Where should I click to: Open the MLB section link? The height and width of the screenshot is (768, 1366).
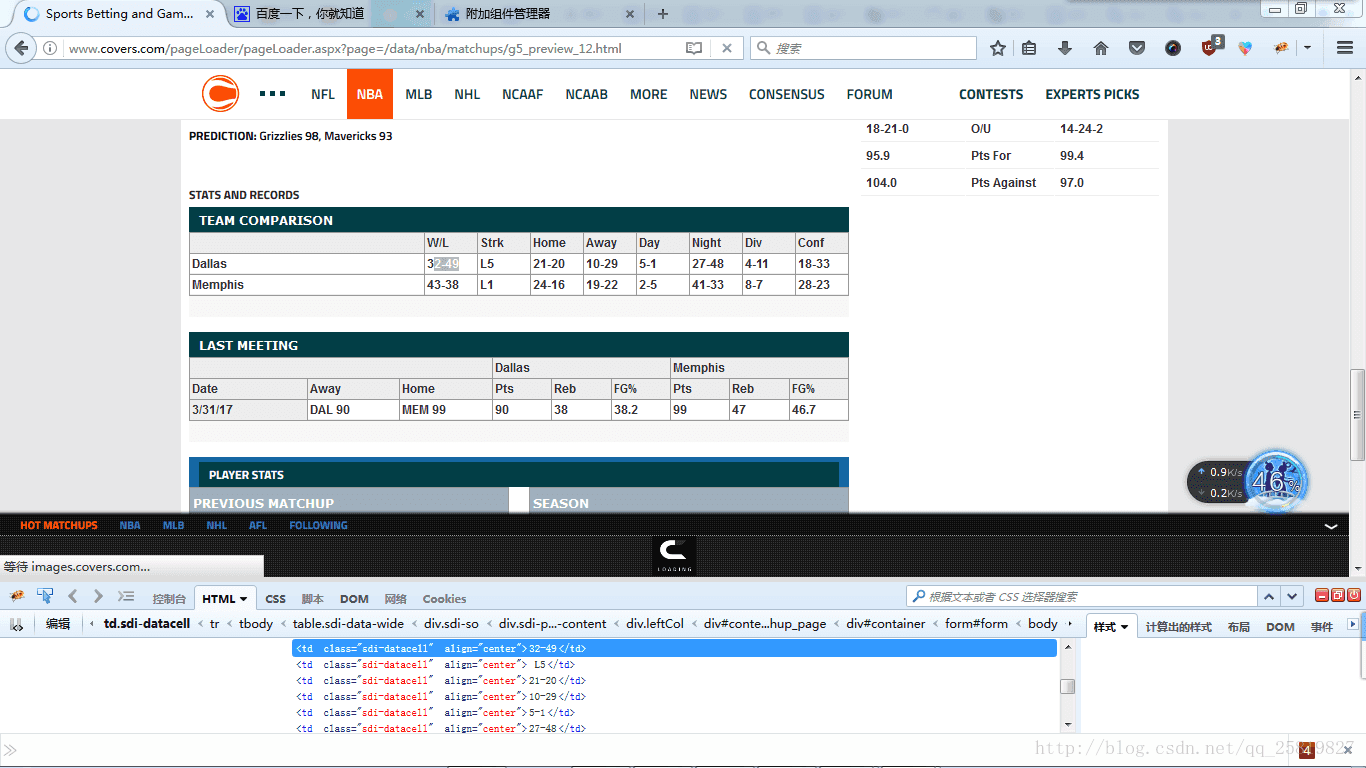[x=419, y=94]
